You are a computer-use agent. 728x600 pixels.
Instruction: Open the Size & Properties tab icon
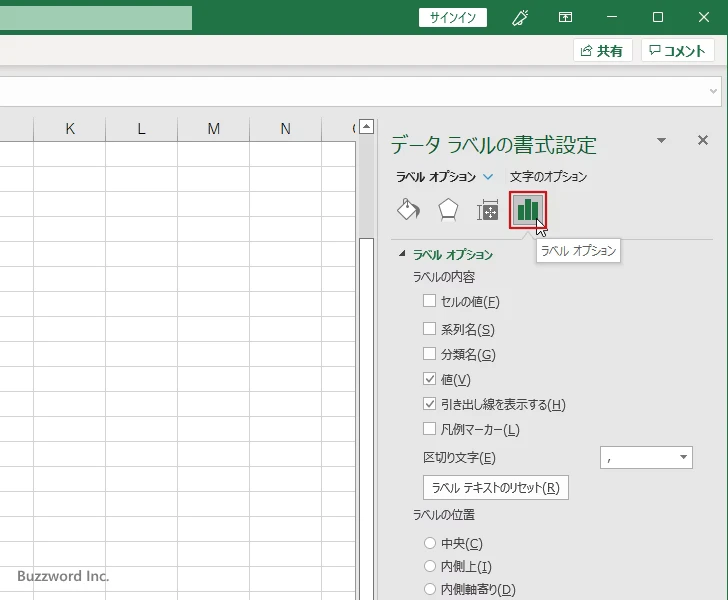[x=488, y=210]
